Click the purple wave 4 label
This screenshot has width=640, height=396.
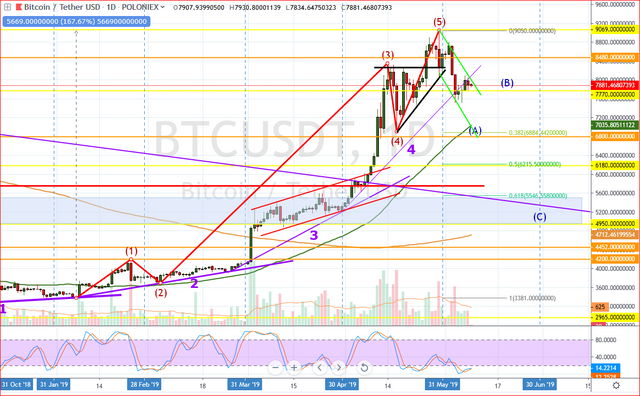point(411,149)
